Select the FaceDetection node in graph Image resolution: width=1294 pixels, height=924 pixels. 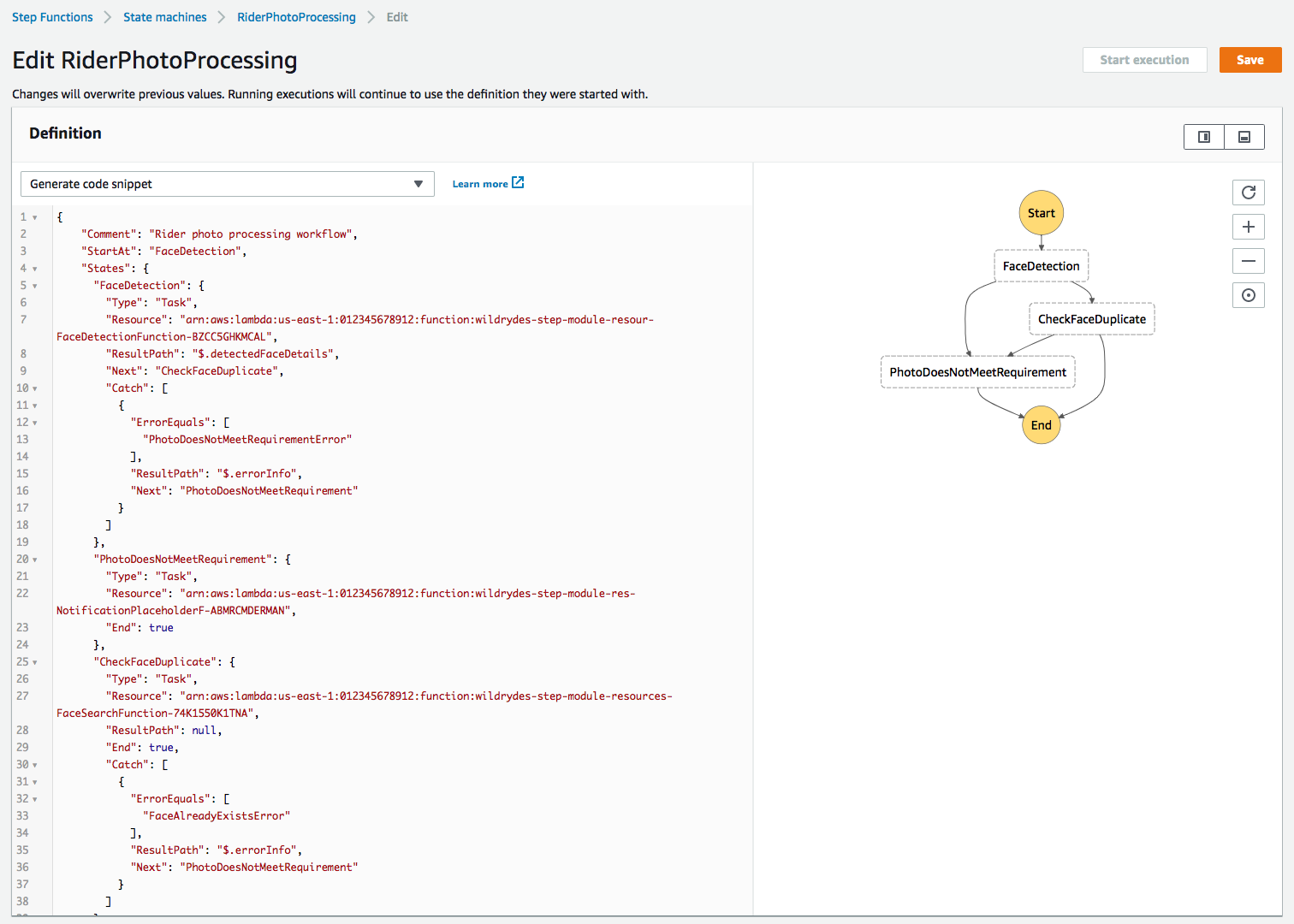click(1042, 266)
